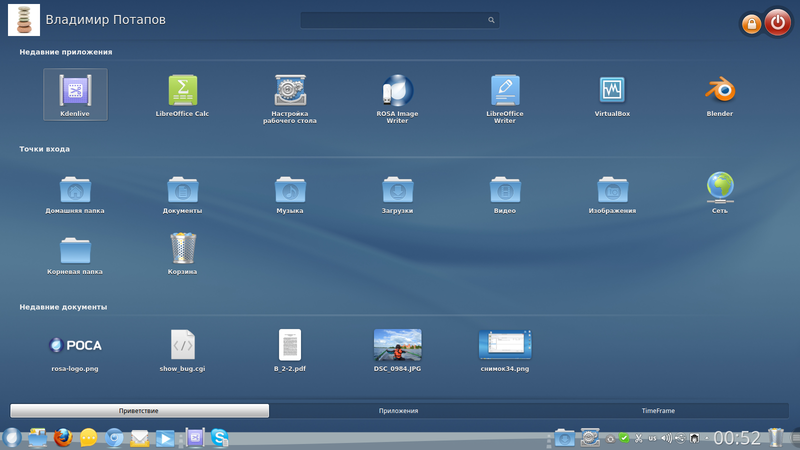Click the us keyboard layout indicator
This screenshot has width=800, height=450.
(652, 438)
